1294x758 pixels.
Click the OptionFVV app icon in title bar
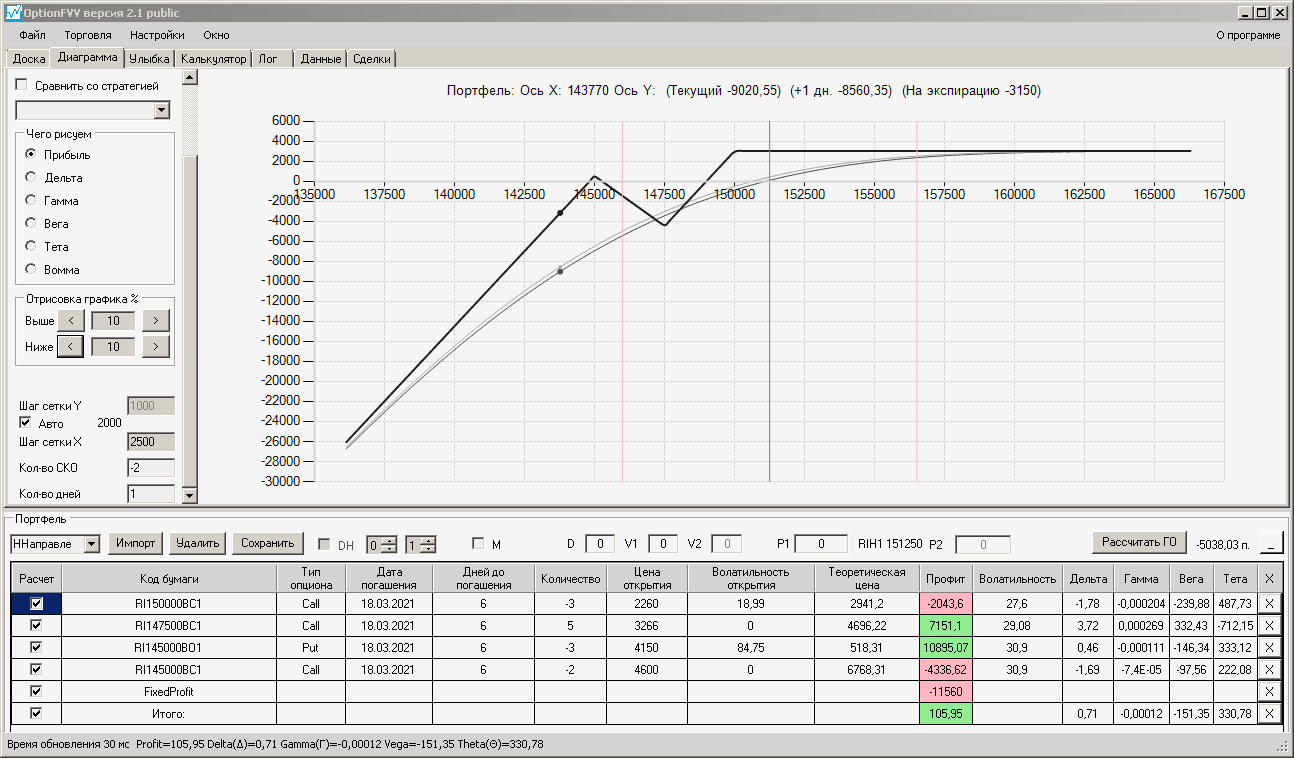click(x=13, y=12)
